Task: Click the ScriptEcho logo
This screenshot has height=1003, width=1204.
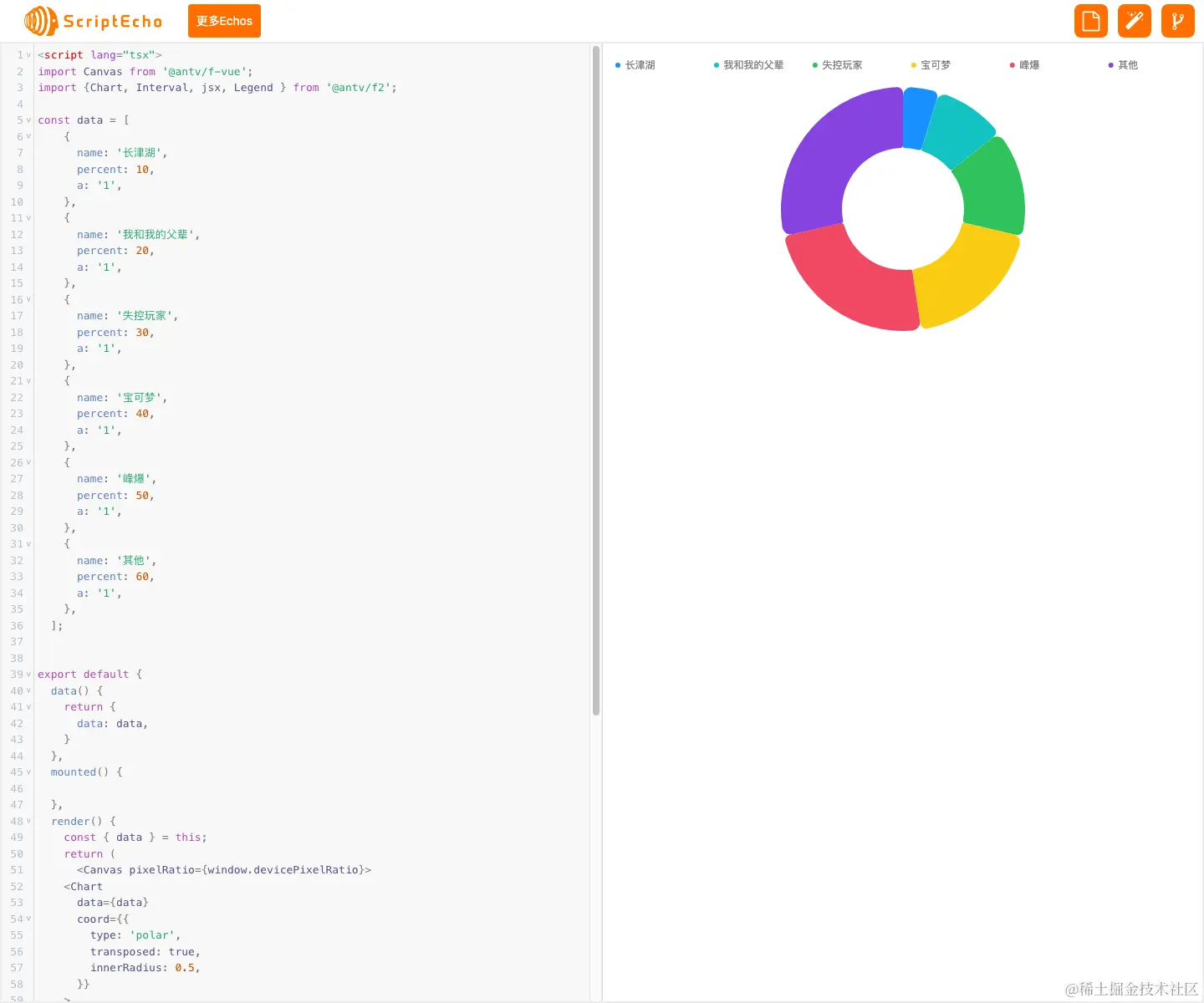Action: (x=93, y=21)
